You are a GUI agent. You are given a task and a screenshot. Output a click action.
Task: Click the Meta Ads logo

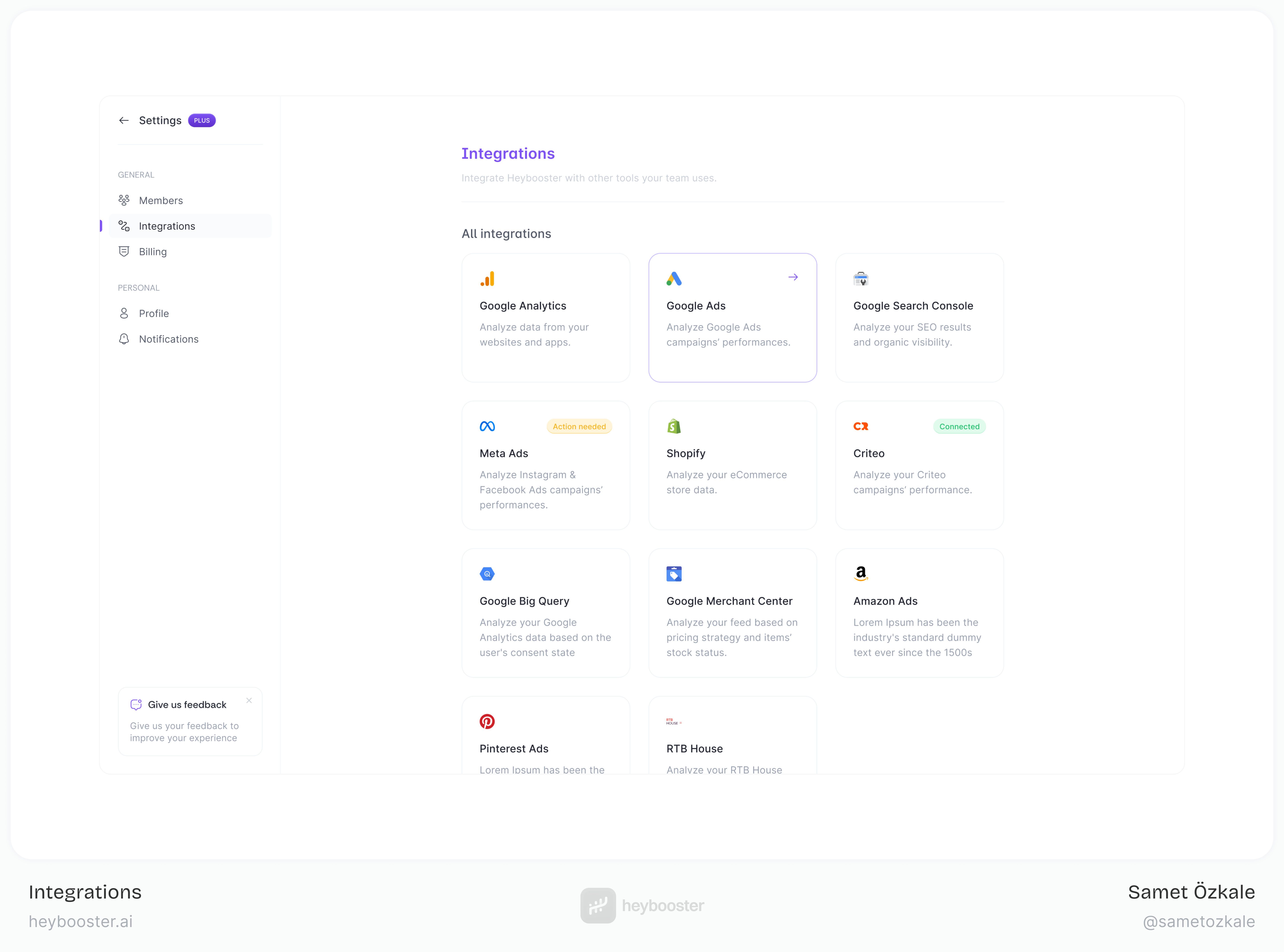[487, 427]
